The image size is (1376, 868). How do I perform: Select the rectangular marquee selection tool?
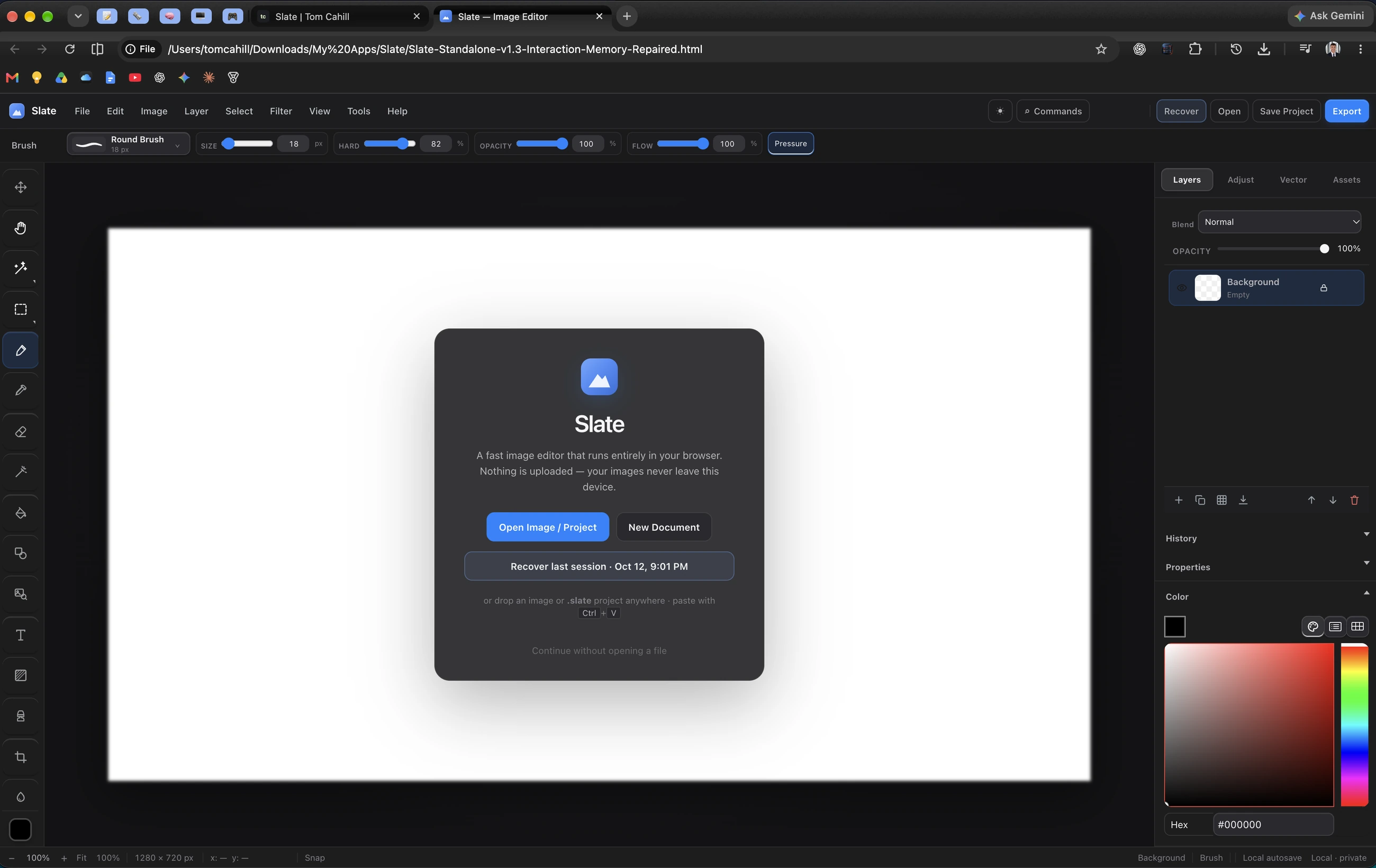click(x=21, y=310)
